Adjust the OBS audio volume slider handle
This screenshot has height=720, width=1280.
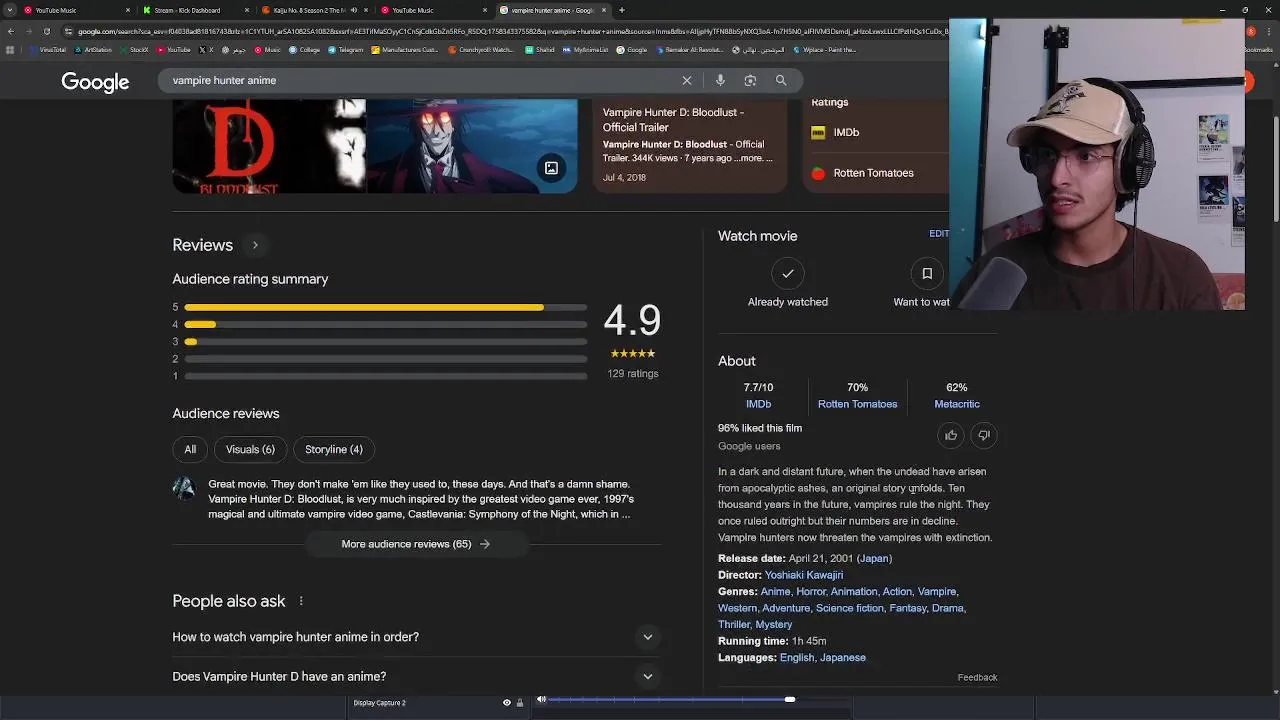pos(790,699)
